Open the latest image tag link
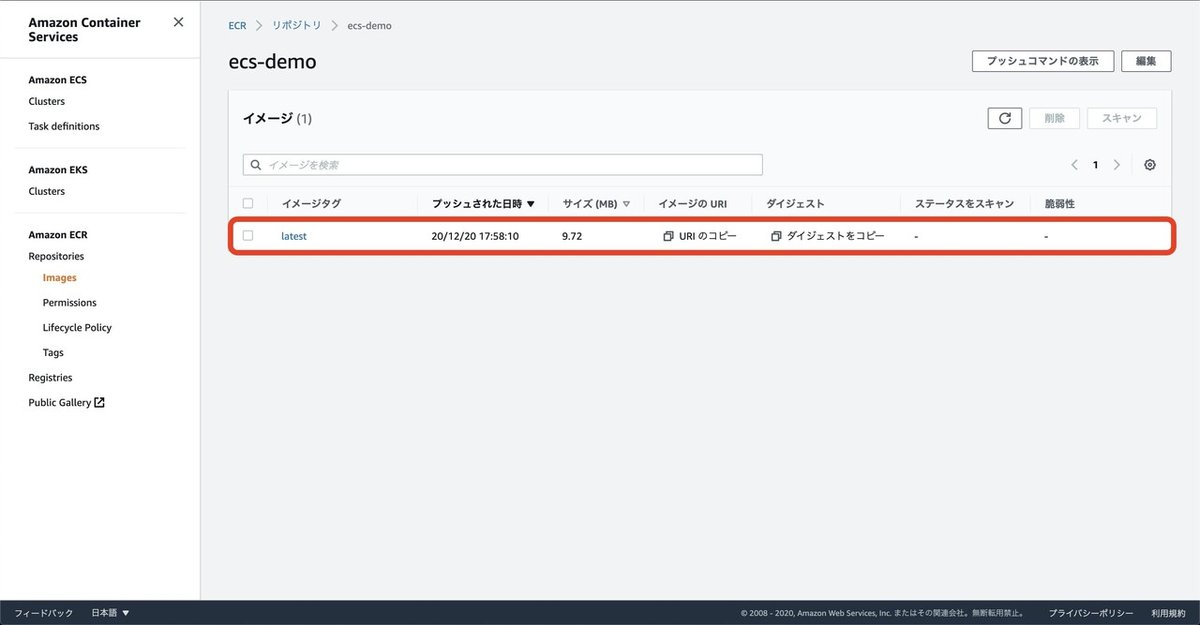This screenshot has width=1200, height=625. tap(294, 237)
